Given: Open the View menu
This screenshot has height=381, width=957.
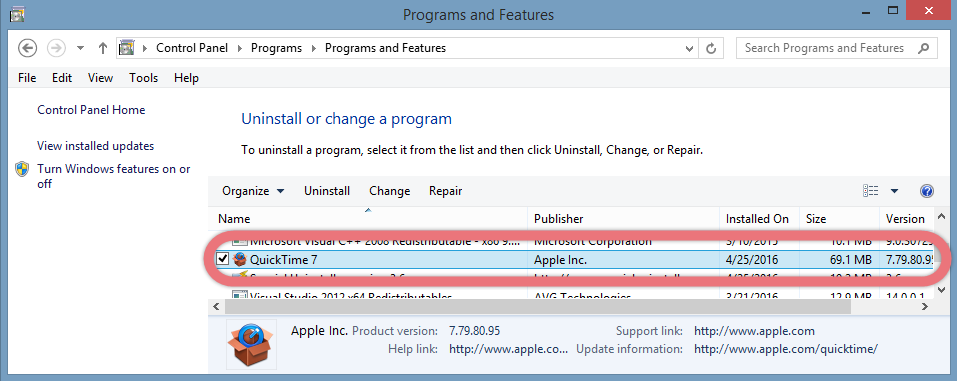Looking at the screenshot, I should pyautogui.click(x=100, y=78).
